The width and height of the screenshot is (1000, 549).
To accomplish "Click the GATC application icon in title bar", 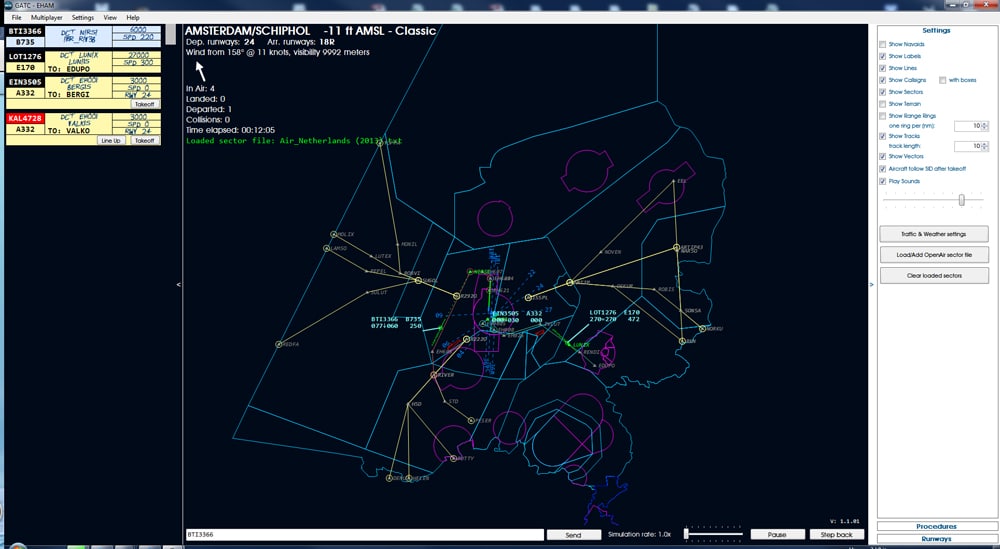I will pos(7,5).
